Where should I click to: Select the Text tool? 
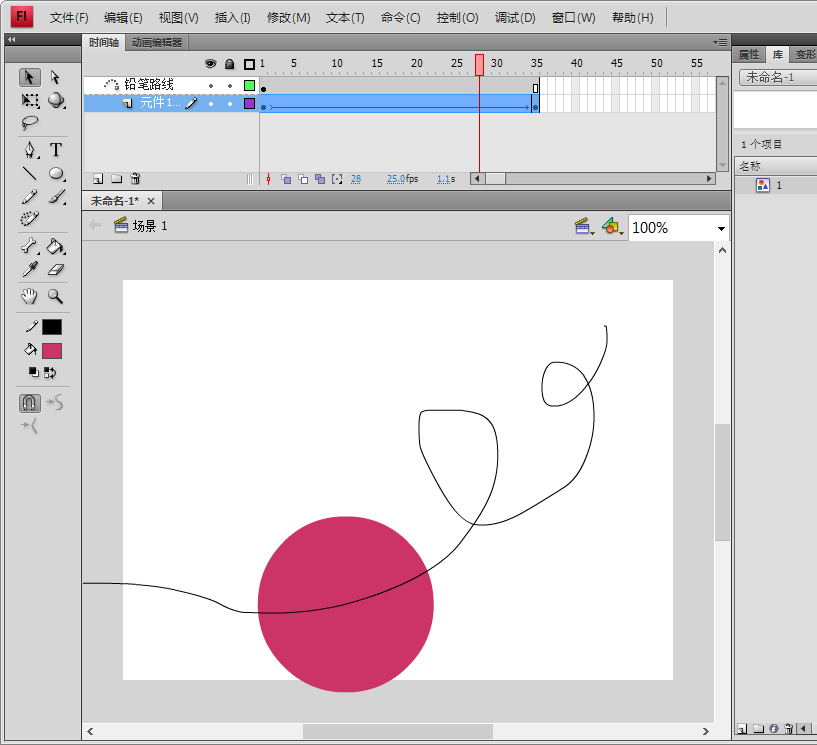tap(56, 150)
